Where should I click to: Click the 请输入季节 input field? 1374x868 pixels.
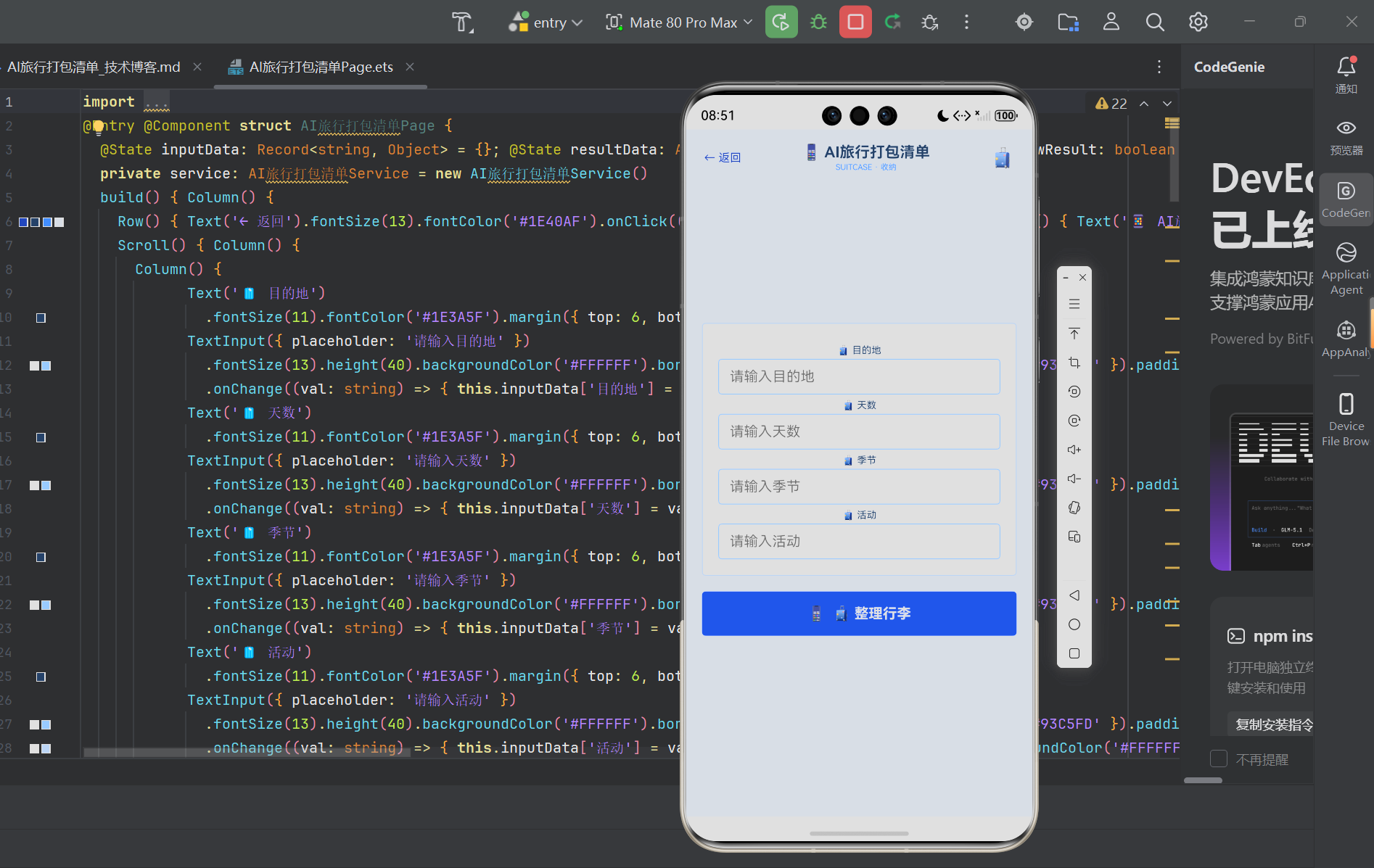click(859, 487)
